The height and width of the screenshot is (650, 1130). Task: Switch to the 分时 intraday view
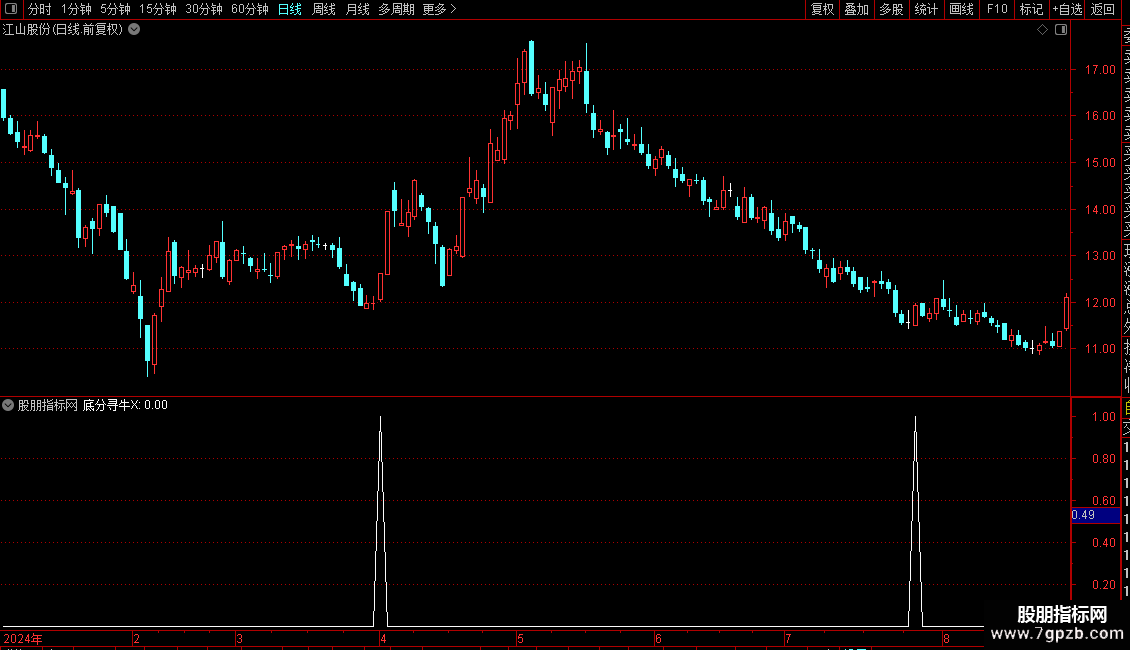tap(40, 9)
